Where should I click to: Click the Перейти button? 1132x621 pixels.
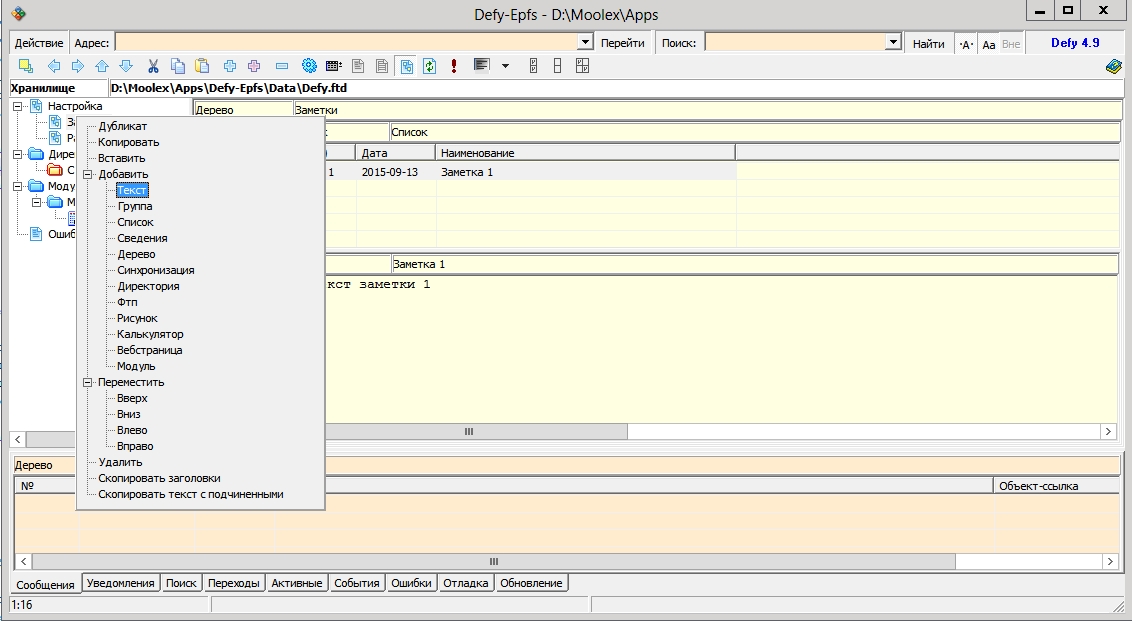click(622, 43)
